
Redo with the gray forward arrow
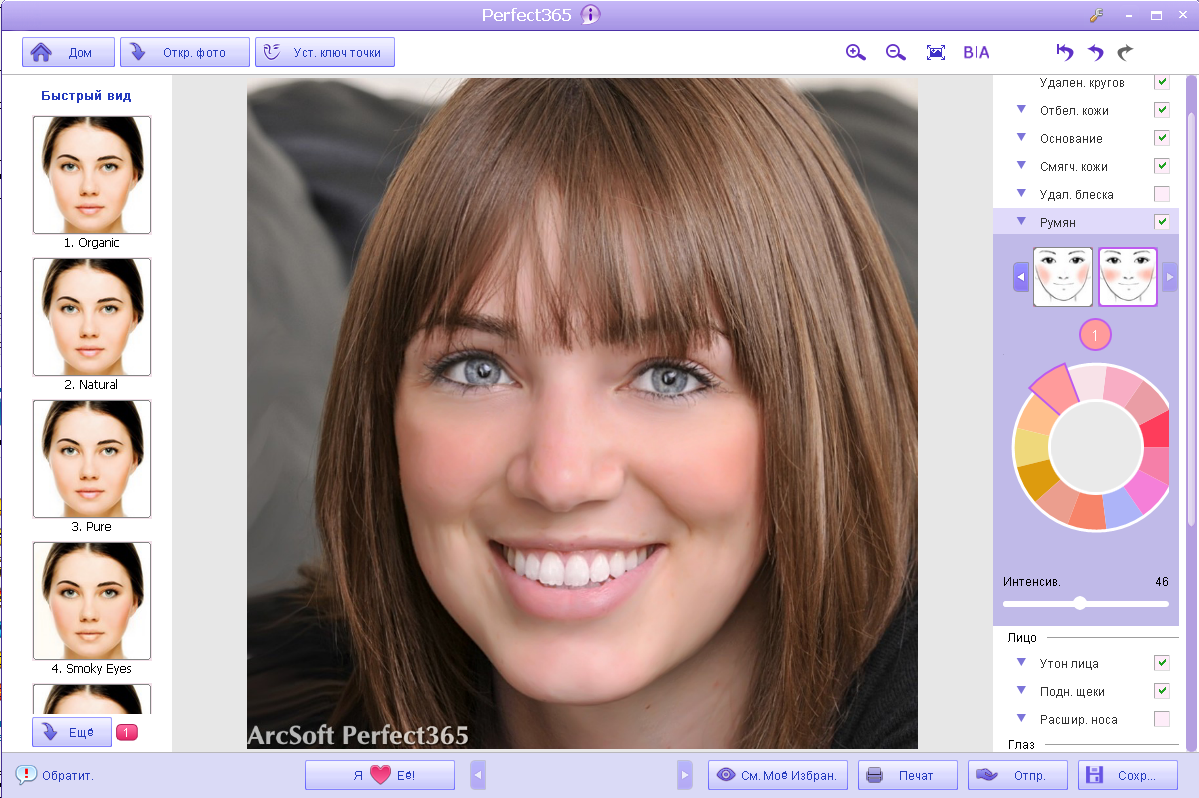click(x=1125, y=53)
